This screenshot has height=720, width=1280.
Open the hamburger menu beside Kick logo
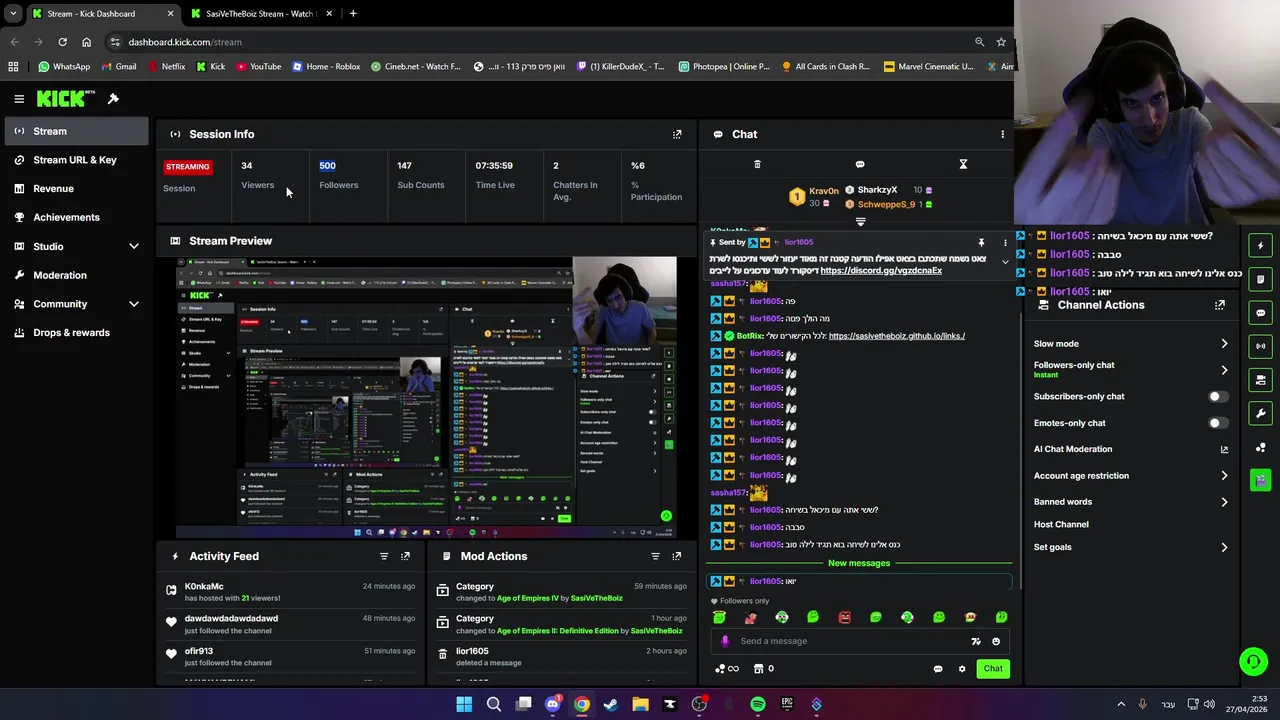(x=19, y=99)
